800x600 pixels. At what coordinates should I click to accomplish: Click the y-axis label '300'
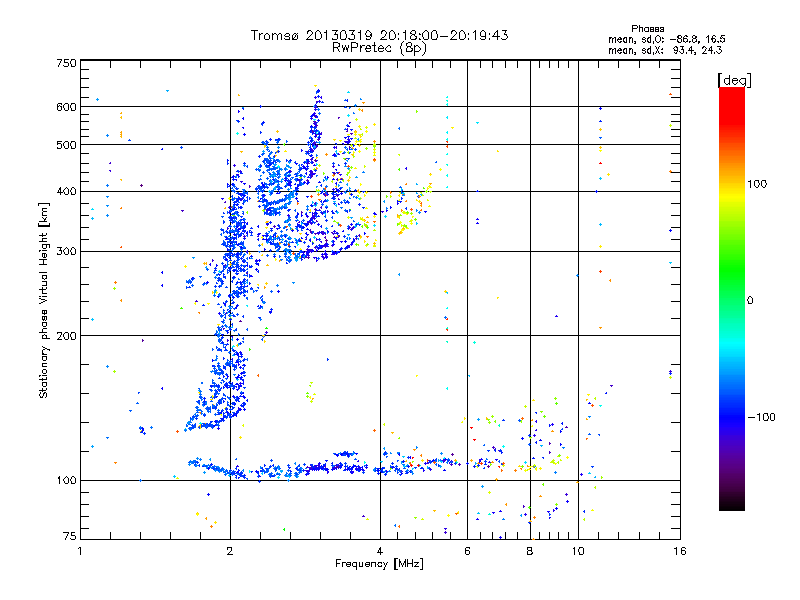[x=66, y=252]
